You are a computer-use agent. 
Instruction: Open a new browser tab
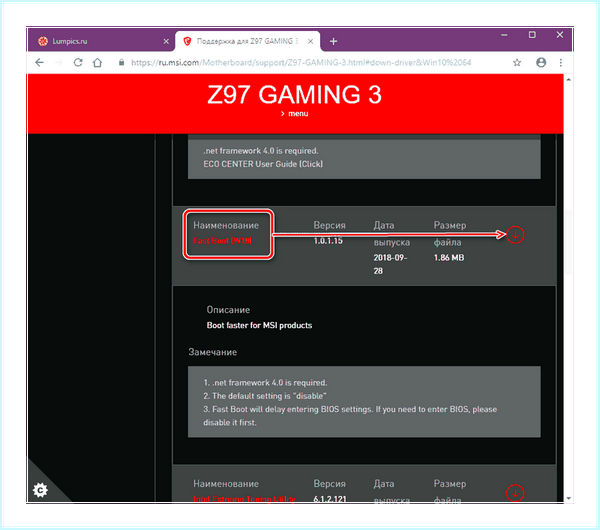333,41
